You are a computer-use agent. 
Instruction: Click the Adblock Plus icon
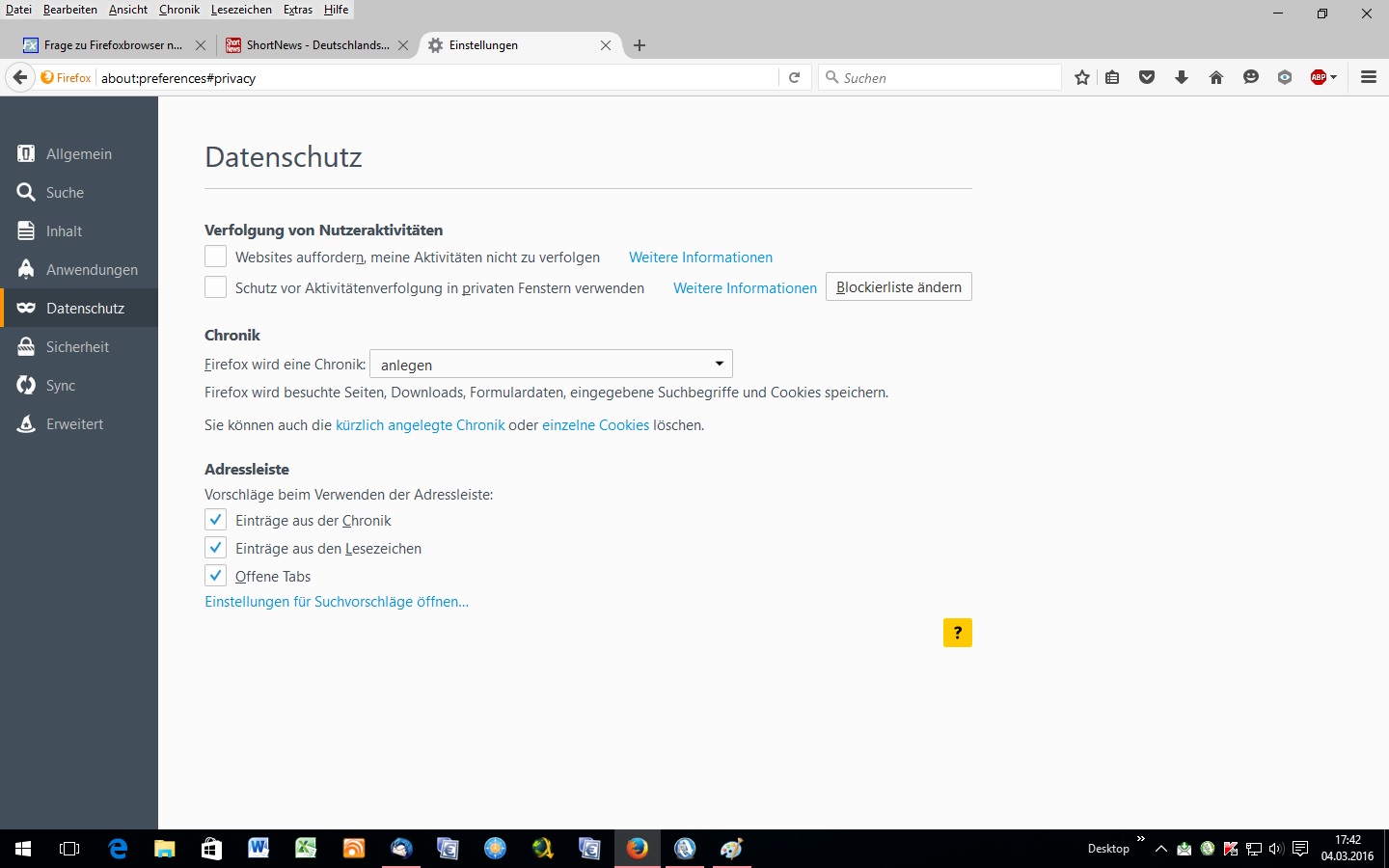1318,78
